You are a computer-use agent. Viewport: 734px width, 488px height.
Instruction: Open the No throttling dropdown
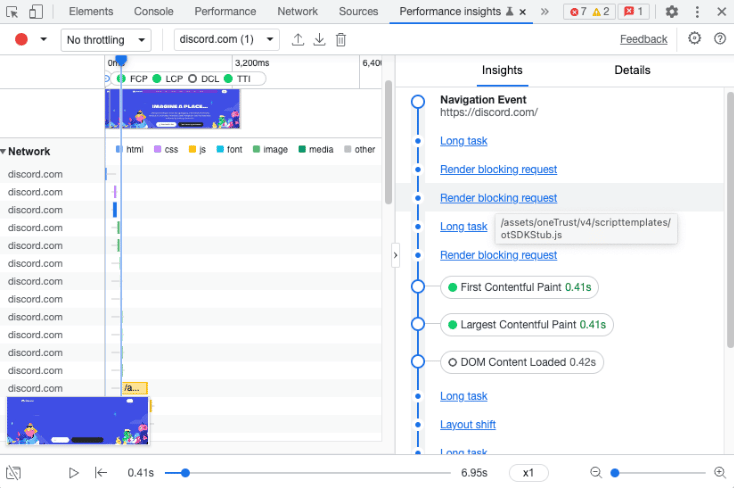(x=106, y=40)
